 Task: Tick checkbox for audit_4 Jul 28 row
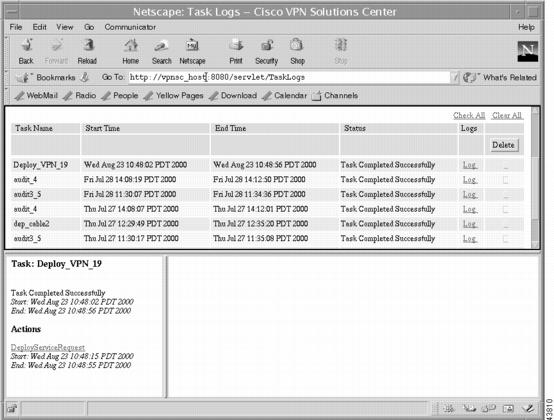point(506,180)
